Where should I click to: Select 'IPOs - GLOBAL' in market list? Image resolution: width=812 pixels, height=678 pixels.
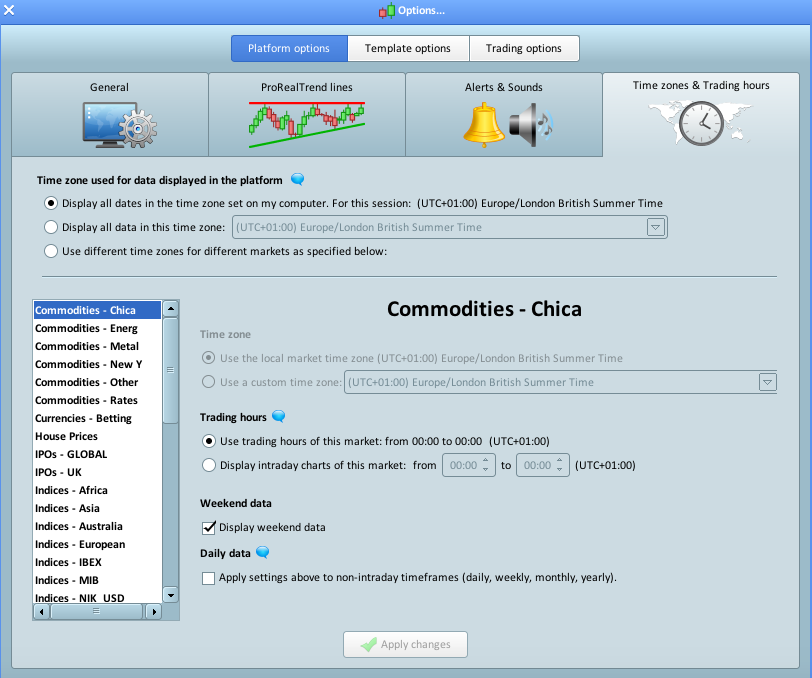click(x=97, y=454)
